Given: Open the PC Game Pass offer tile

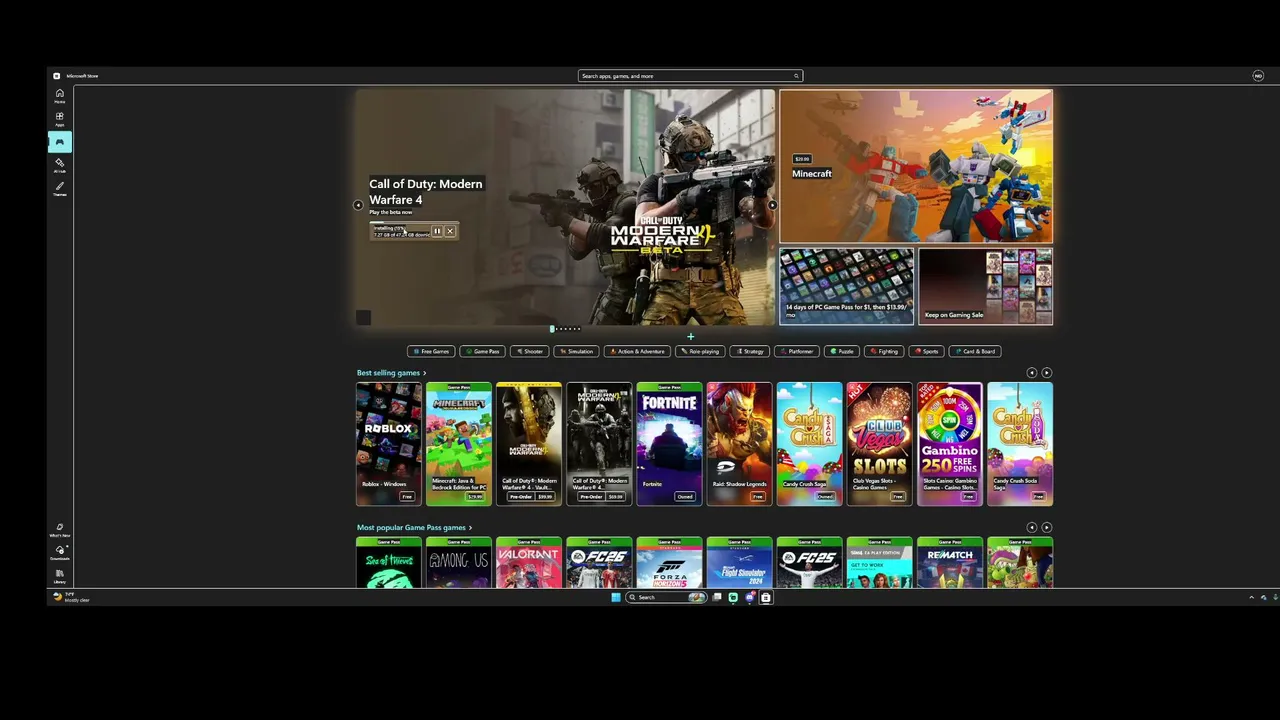Looking at the screenshot, I should point(847,286).
